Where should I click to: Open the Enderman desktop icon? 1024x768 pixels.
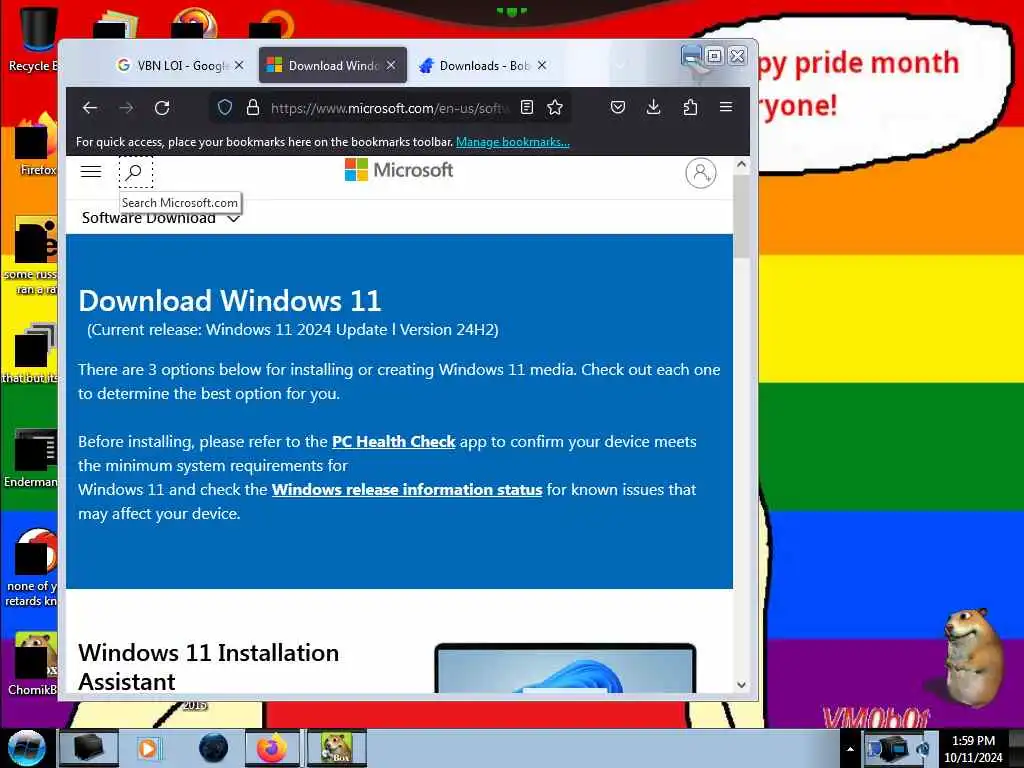click(33, 458)
